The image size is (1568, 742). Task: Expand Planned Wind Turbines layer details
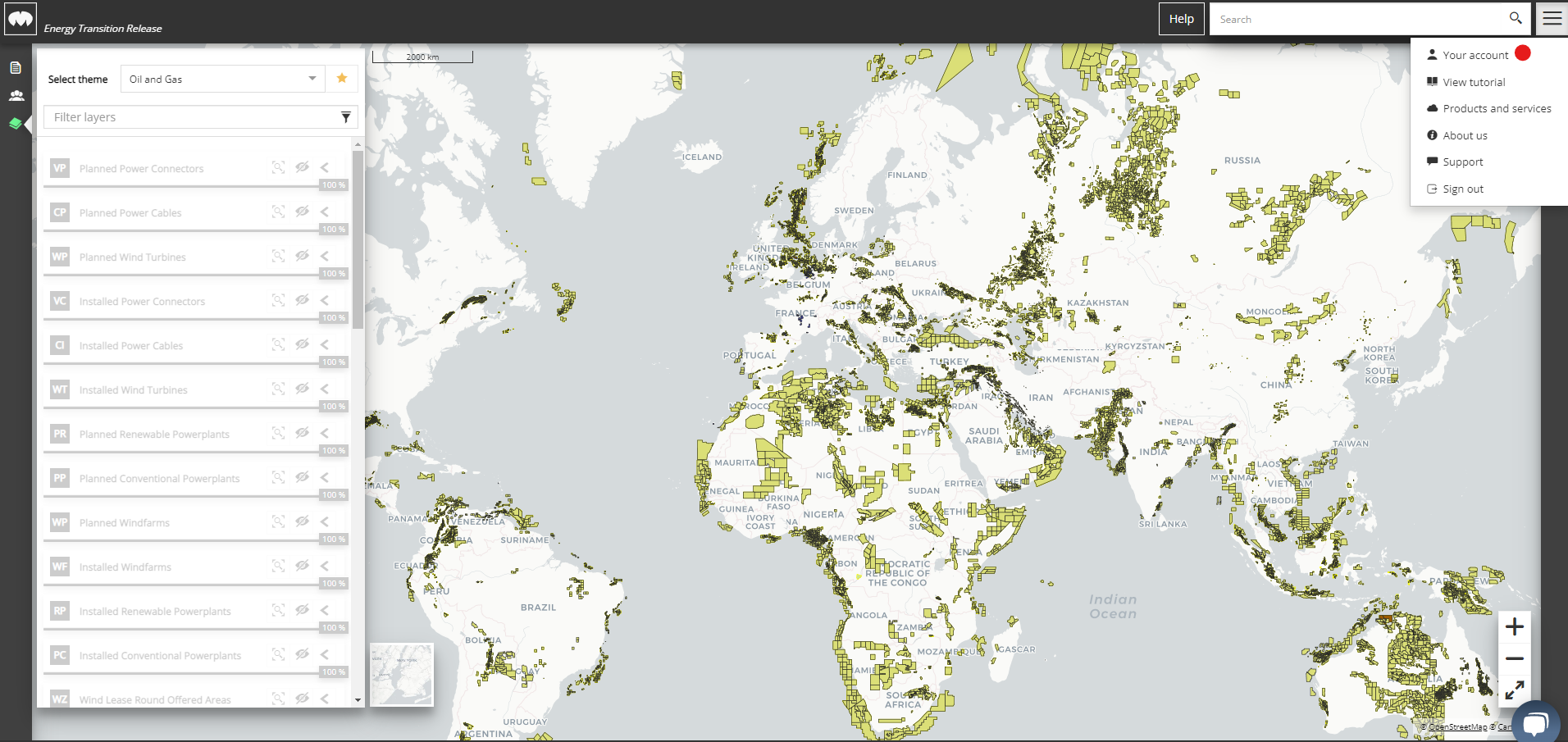[x=325, y=256]
